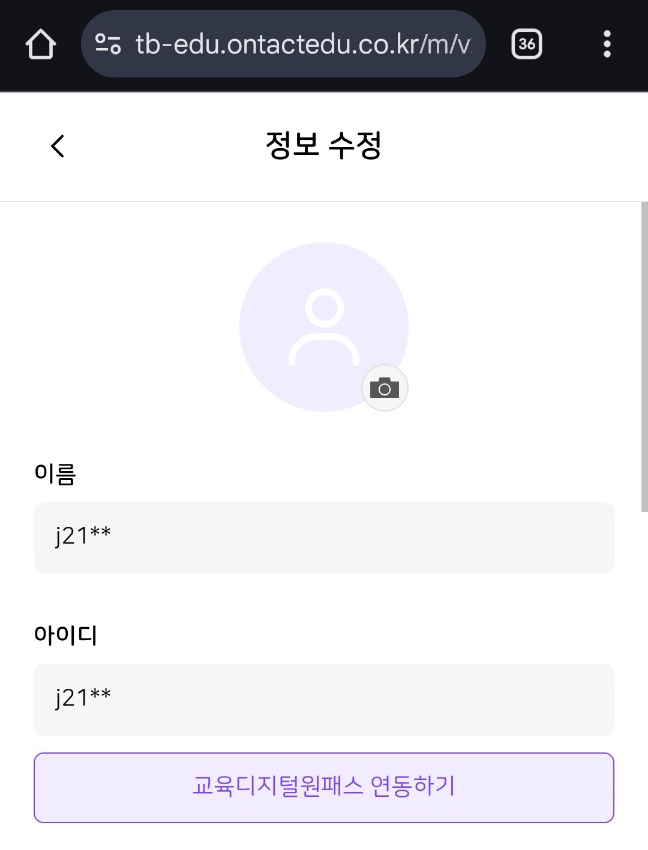648x850 pixels.
Task: Open the tab switcher showing 36 tabs
Action: point(527,44)
